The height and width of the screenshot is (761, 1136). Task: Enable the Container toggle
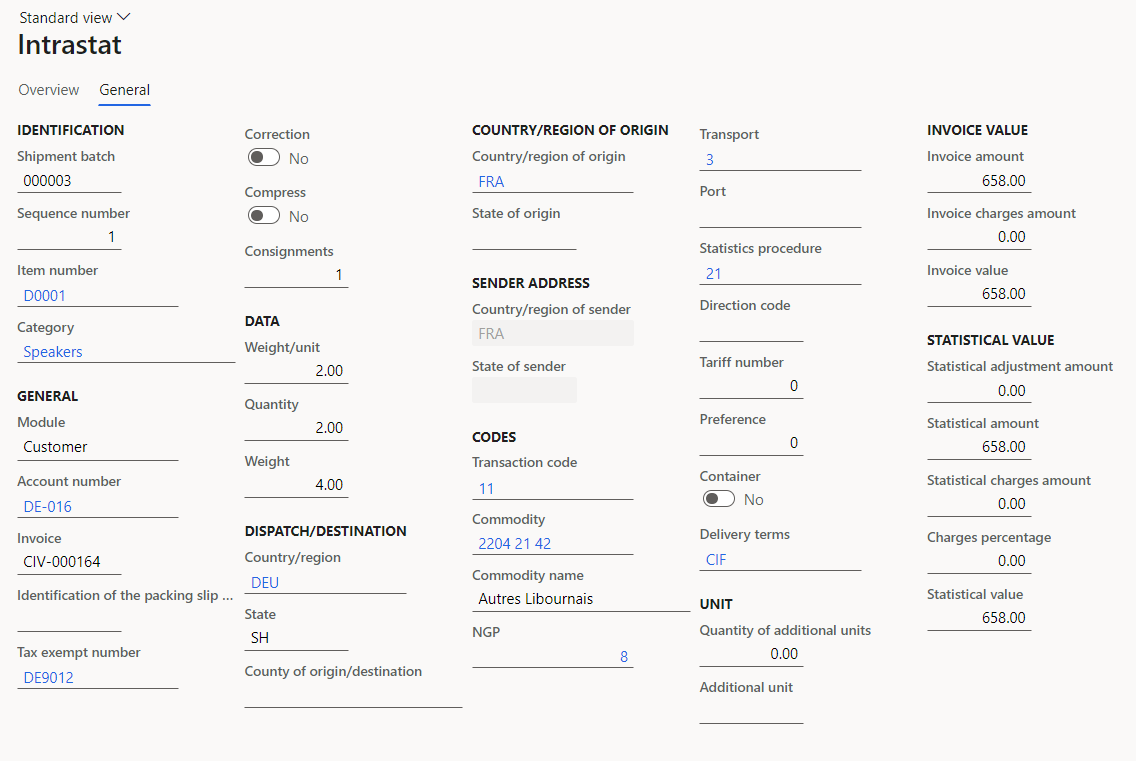coord(718,499)
